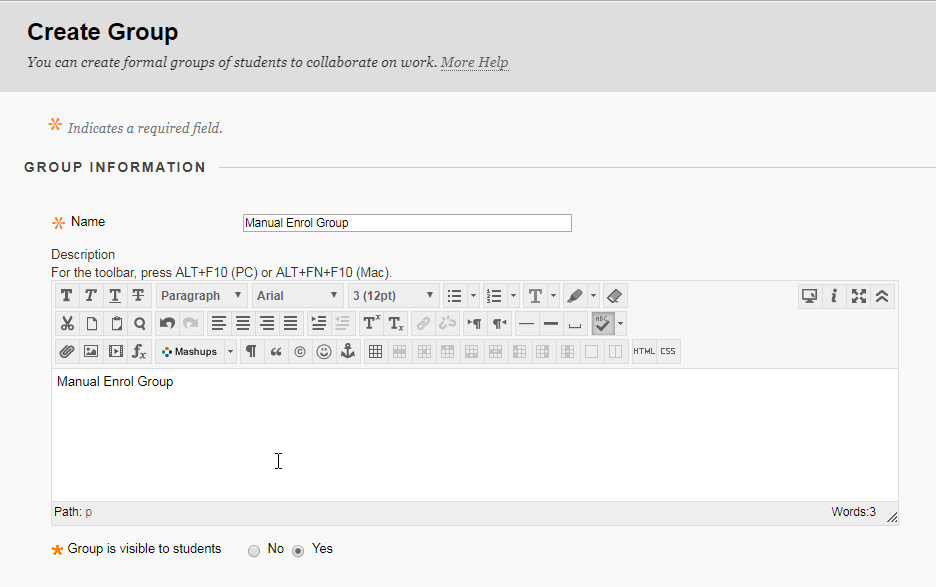Open the Mashups menu
936x587 pixels.
coord(196,352)
